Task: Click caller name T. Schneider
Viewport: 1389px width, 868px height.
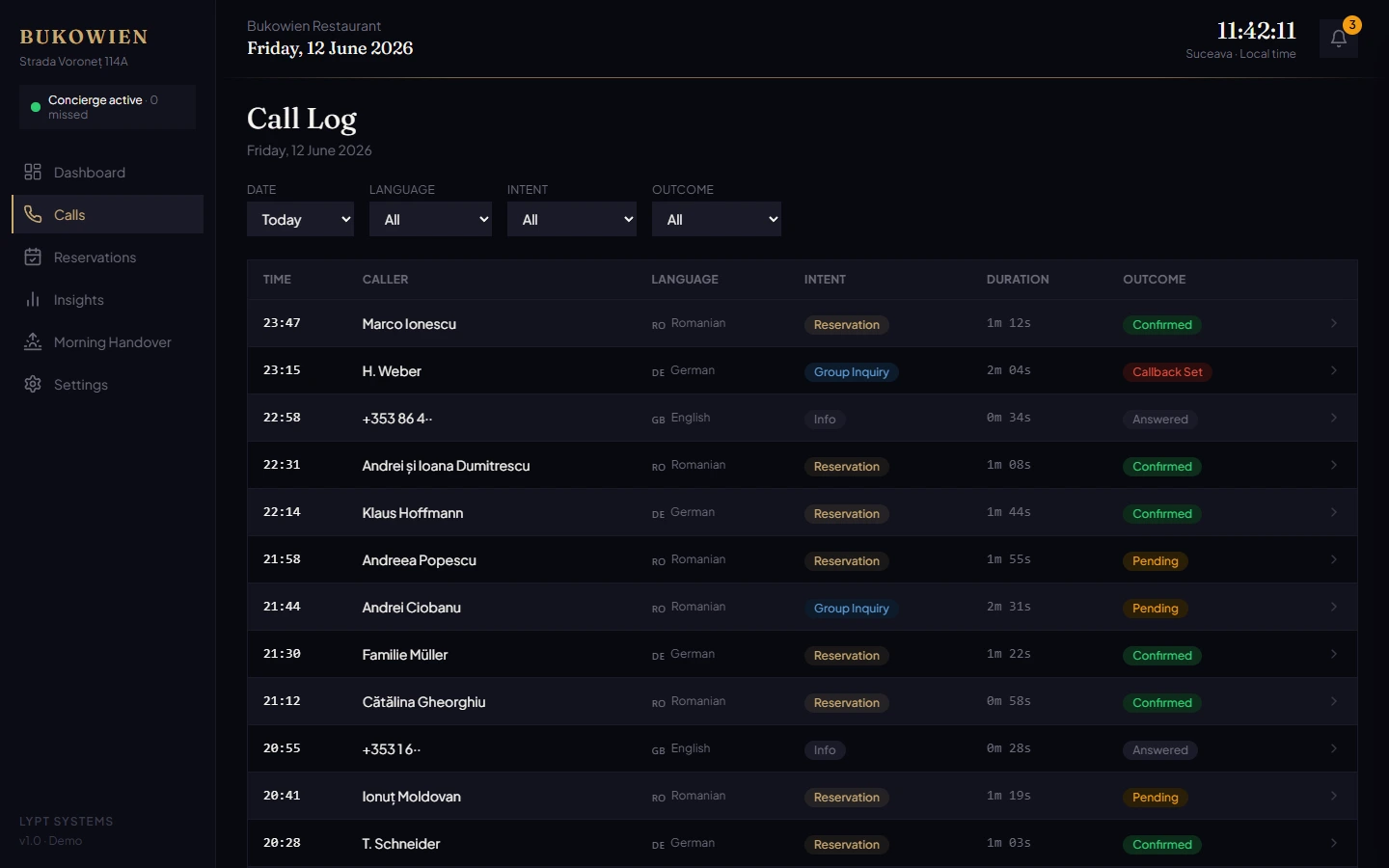Action: pos(401,844)
